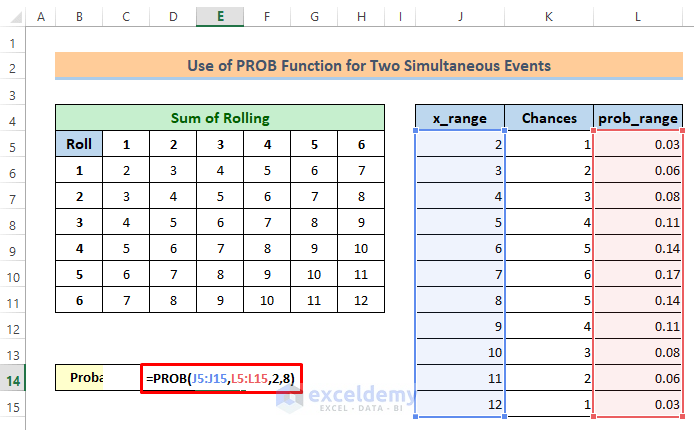
Task: Click the x_range header cell
Action: [x=460, y=118]
